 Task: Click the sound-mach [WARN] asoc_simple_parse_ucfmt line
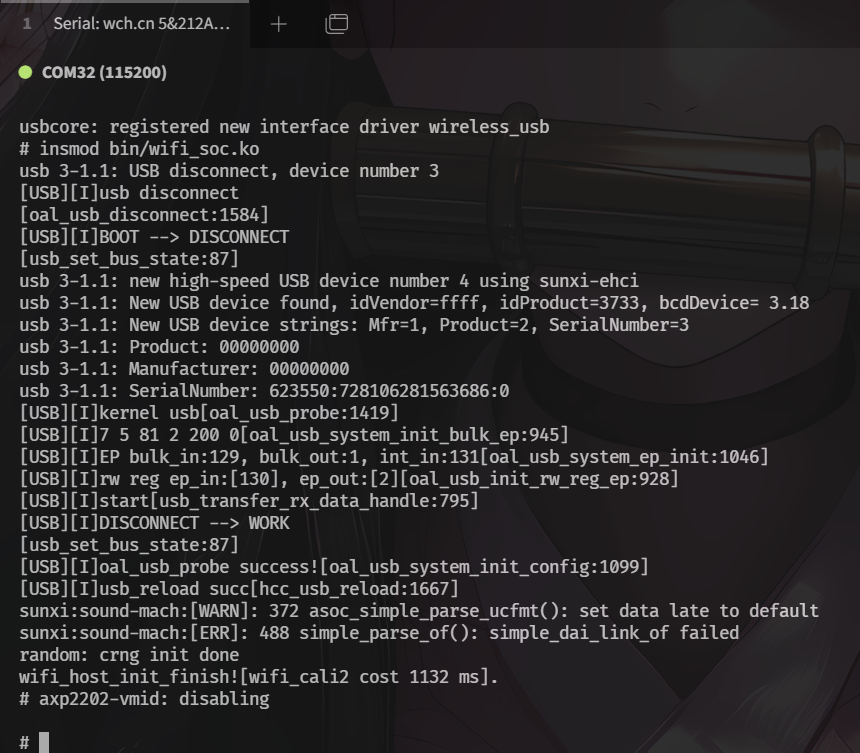[x=419, y=611]
